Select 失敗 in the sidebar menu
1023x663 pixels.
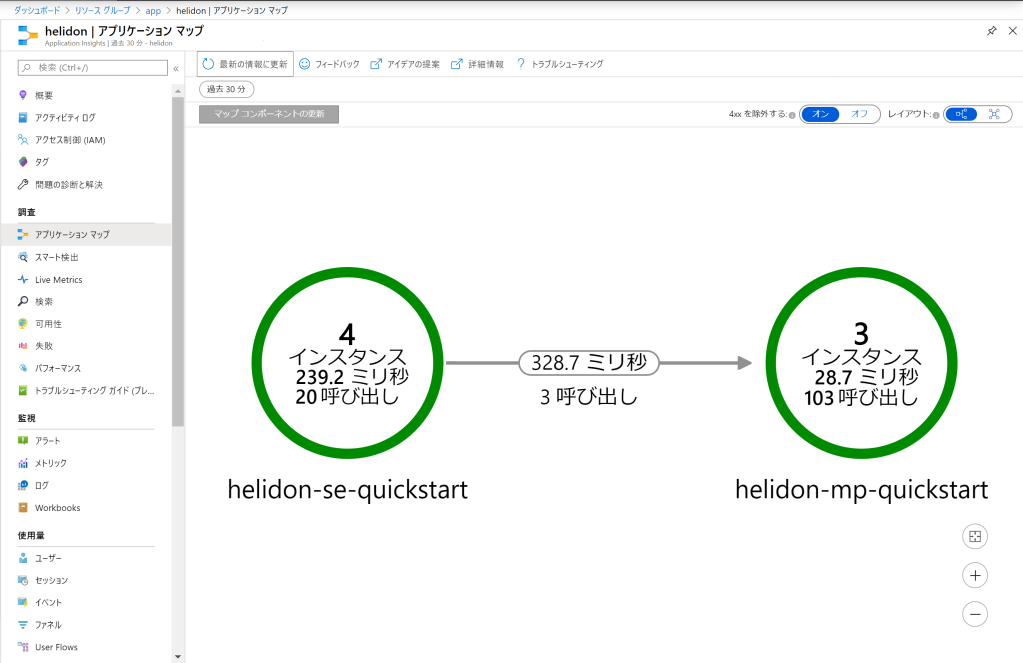point(44,346)
